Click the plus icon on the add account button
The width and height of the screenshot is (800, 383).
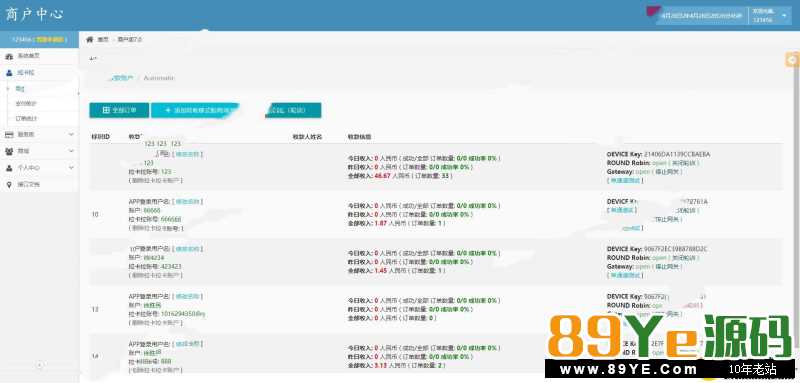click(168, 110)
